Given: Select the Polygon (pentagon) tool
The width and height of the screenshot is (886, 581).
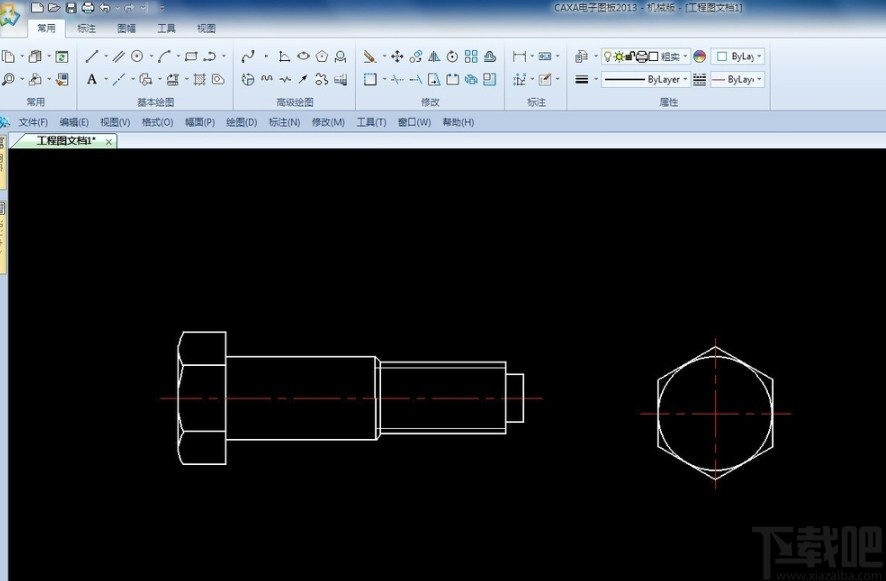Looking at the screenshot, I should click(x=322, y=56).
